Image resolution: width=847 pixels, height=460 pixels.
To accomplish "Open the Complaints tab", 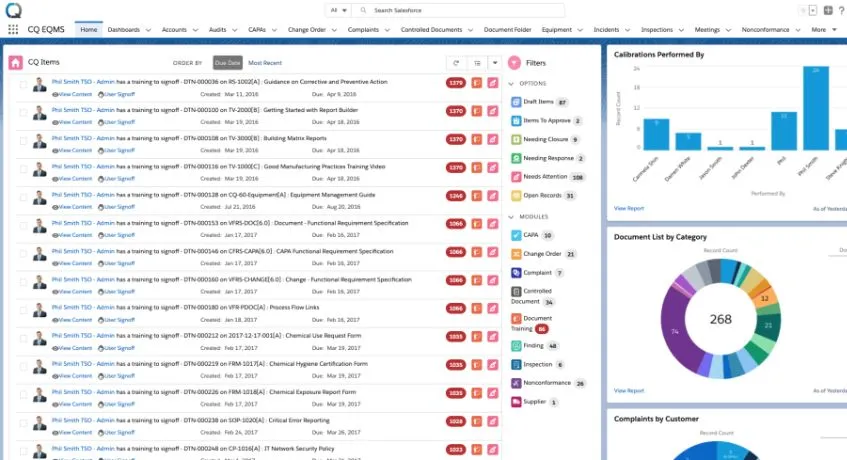I will [363, 30].
